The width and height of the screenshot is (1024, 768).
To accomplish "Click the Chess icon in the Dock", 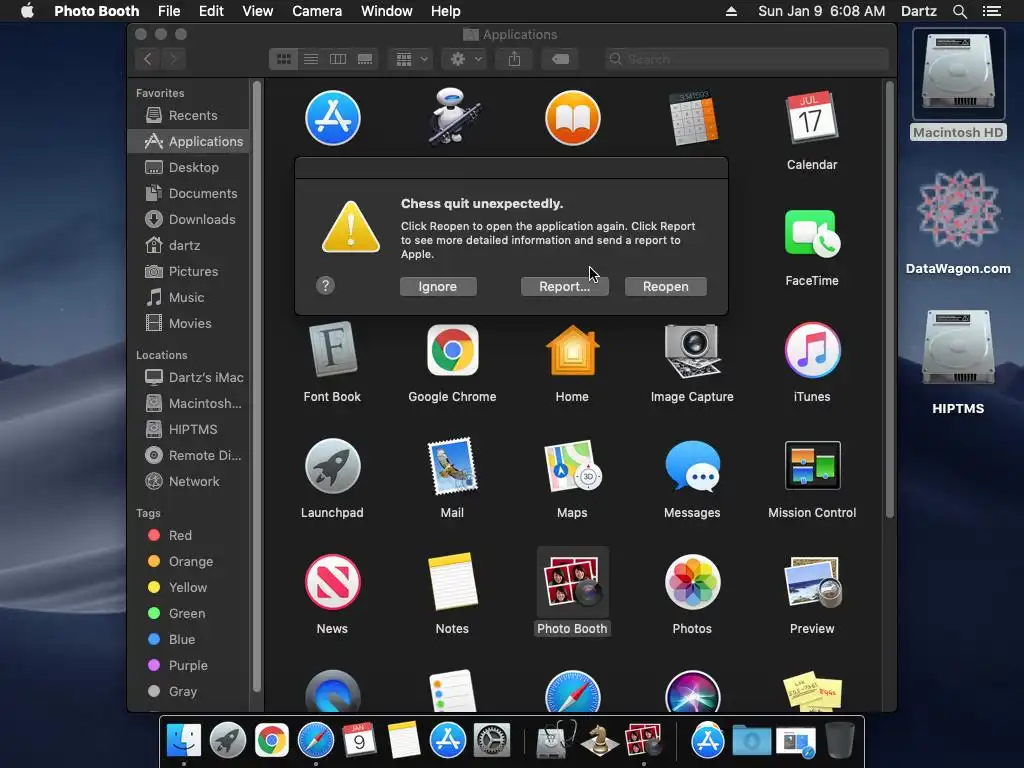I will point(599,741).
